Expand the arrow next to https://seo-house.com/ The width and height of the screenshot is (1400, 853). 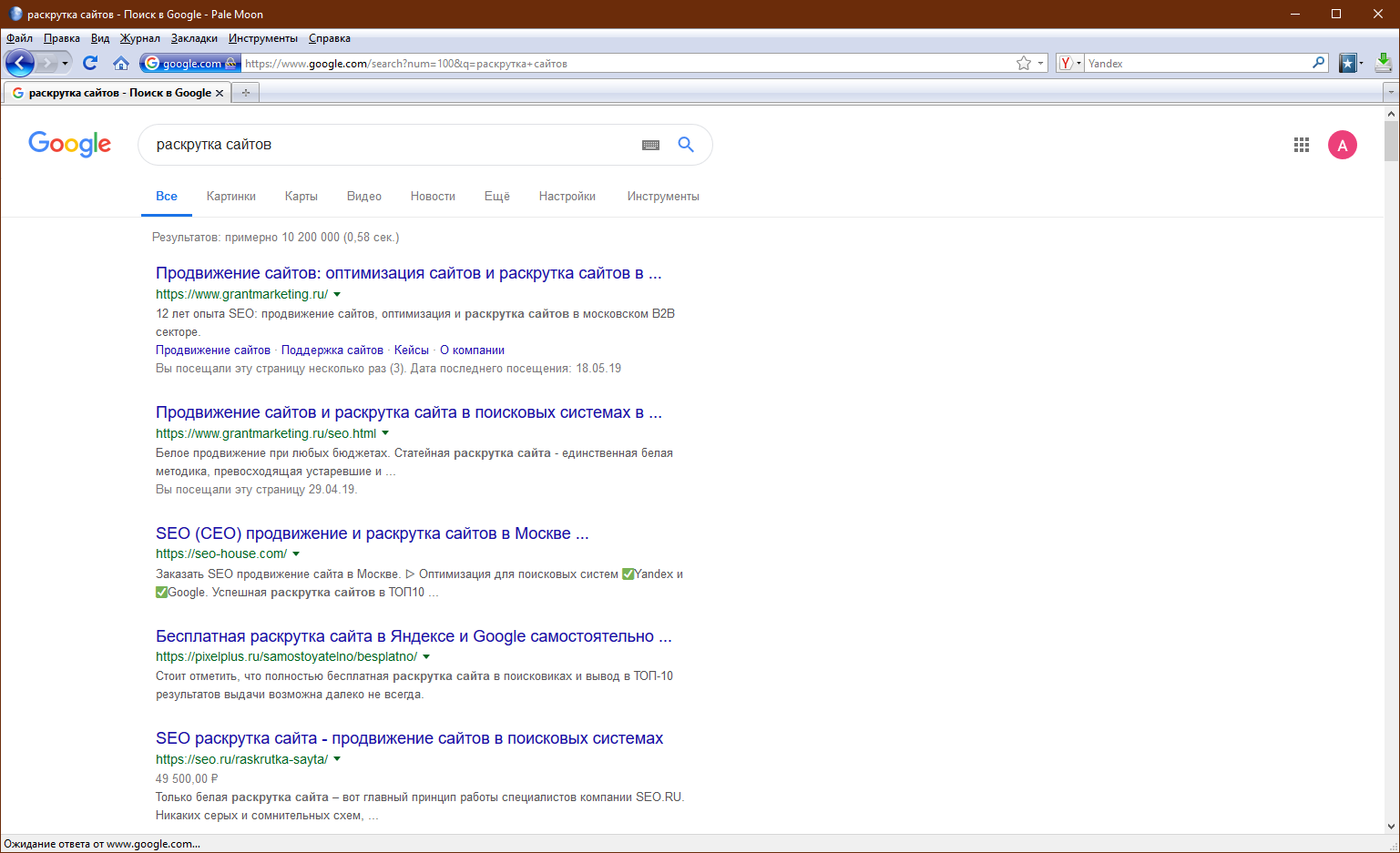[296, 553]
